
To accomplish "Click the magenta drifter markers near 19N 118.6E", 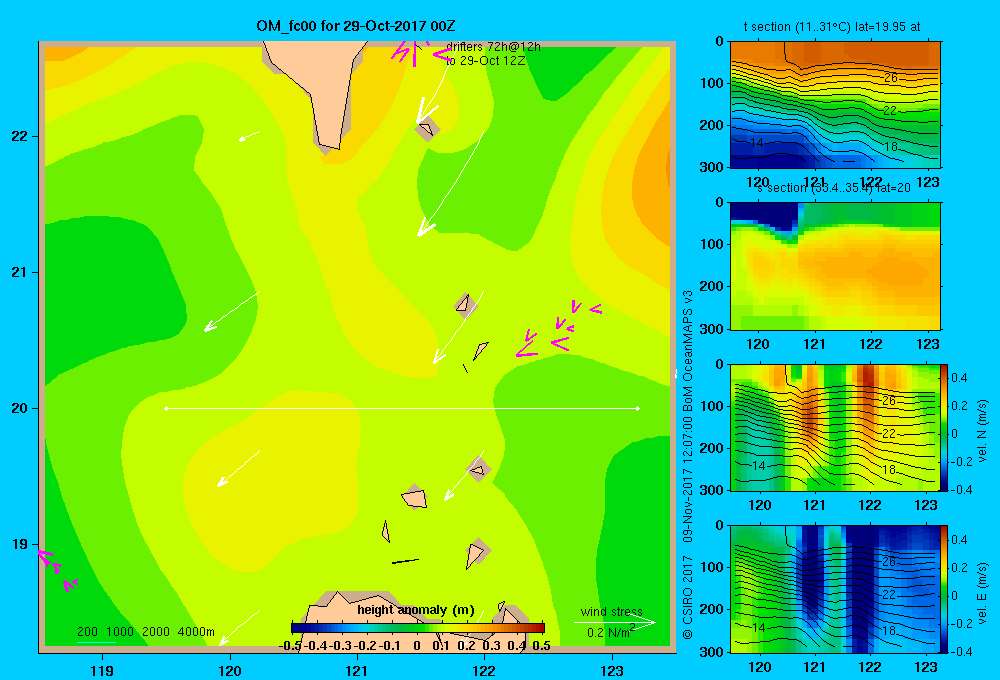I will pyautogui.click(x=57, y=569).
